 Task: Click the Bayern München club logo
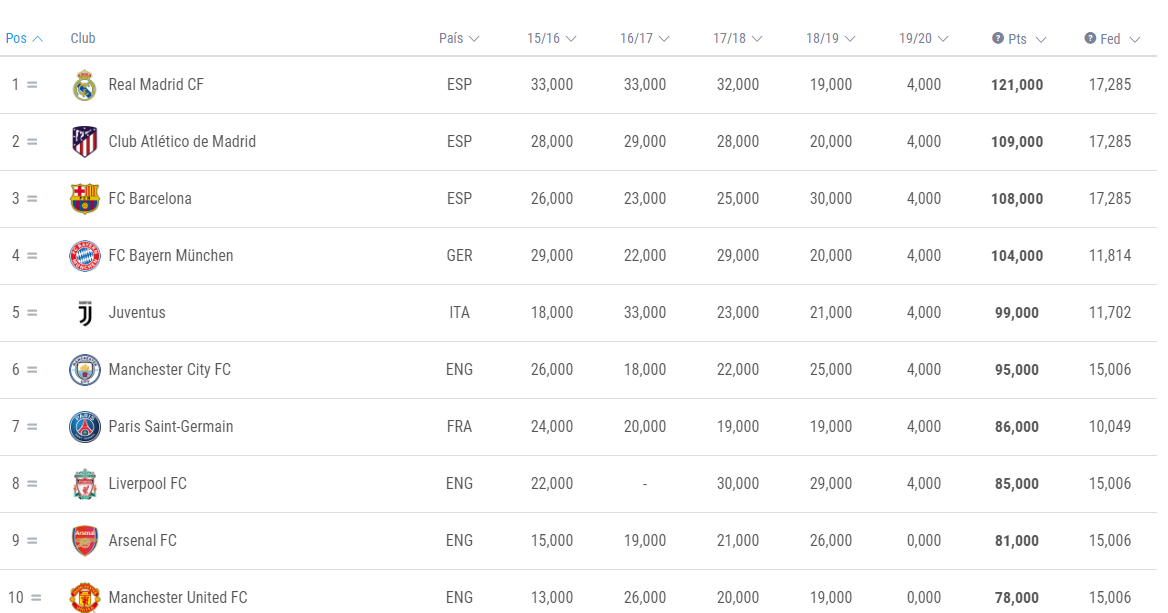point(85,256)
